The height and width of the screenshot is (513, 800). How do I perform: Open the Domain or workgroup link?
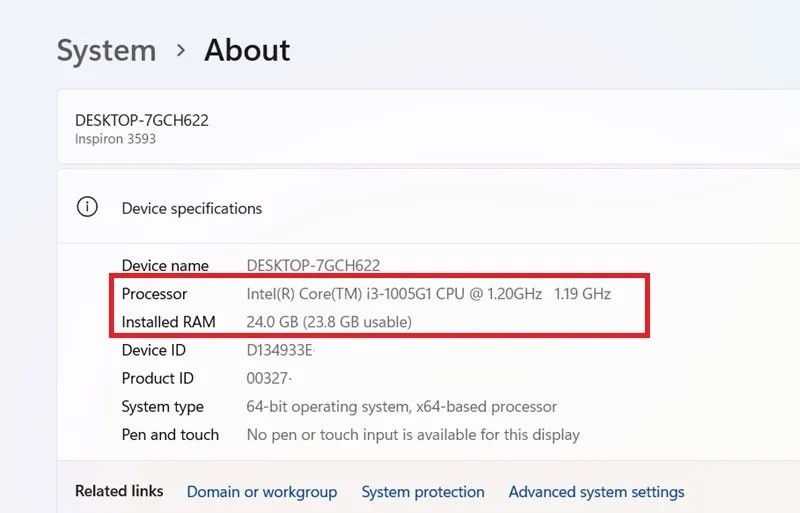(x=261, y=492)
